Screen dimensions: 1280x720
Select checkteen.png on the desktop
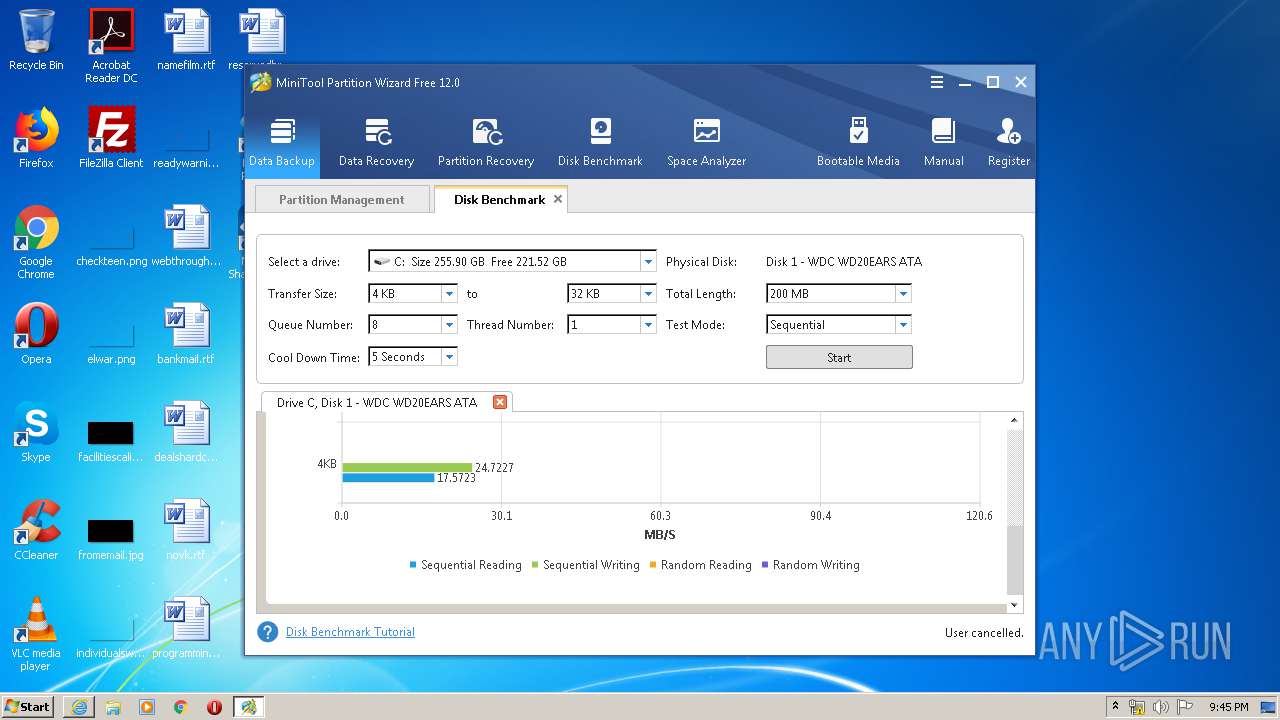coord(111,242)
